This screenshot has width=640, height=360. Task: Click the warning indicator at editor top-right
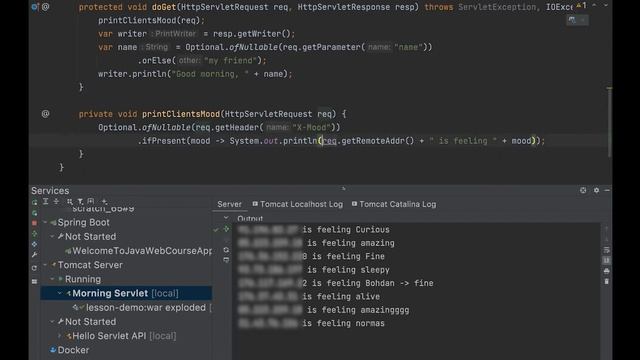[581, 6]
